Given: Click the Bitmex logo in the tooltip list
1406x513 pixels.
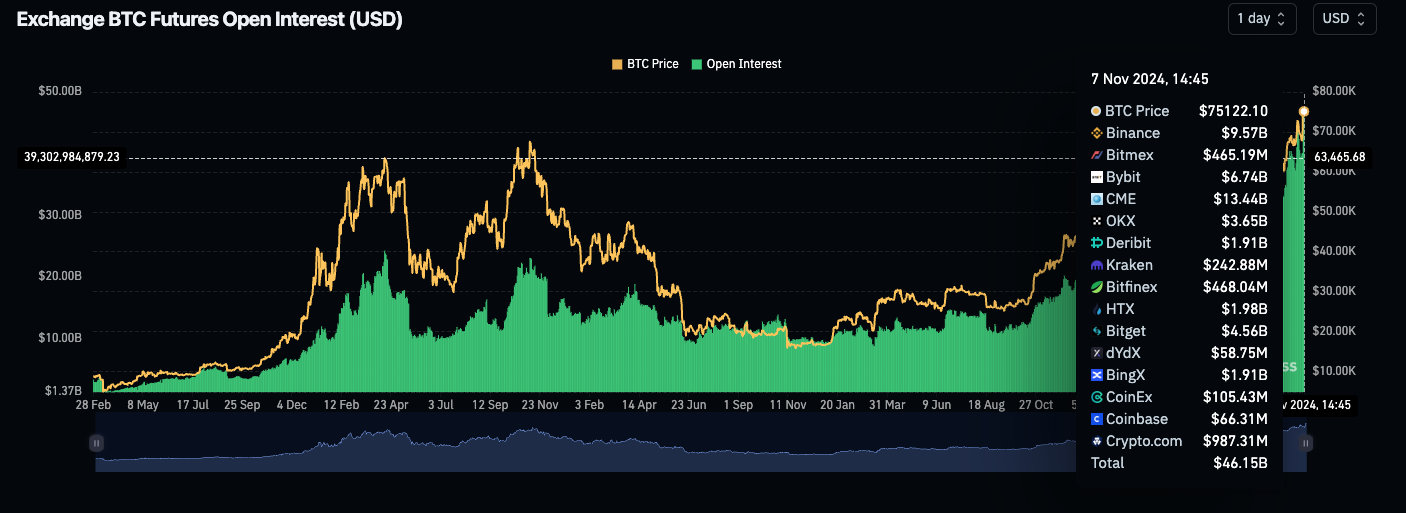Looking at the screenshot, I should tap(1096, 155).
